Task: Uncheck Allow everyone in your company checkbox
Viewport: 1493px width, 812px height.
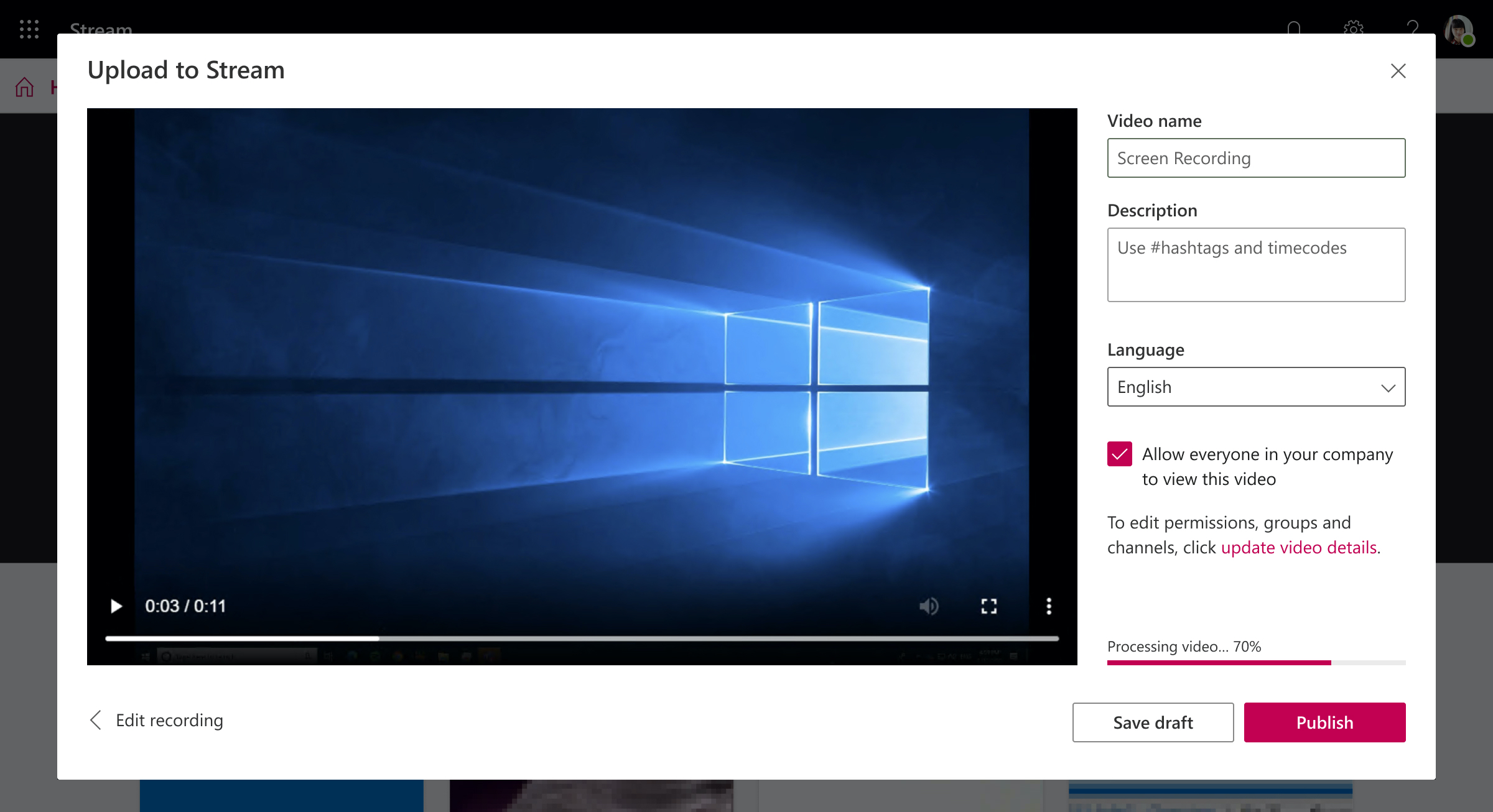Action: pos(1119,454)
